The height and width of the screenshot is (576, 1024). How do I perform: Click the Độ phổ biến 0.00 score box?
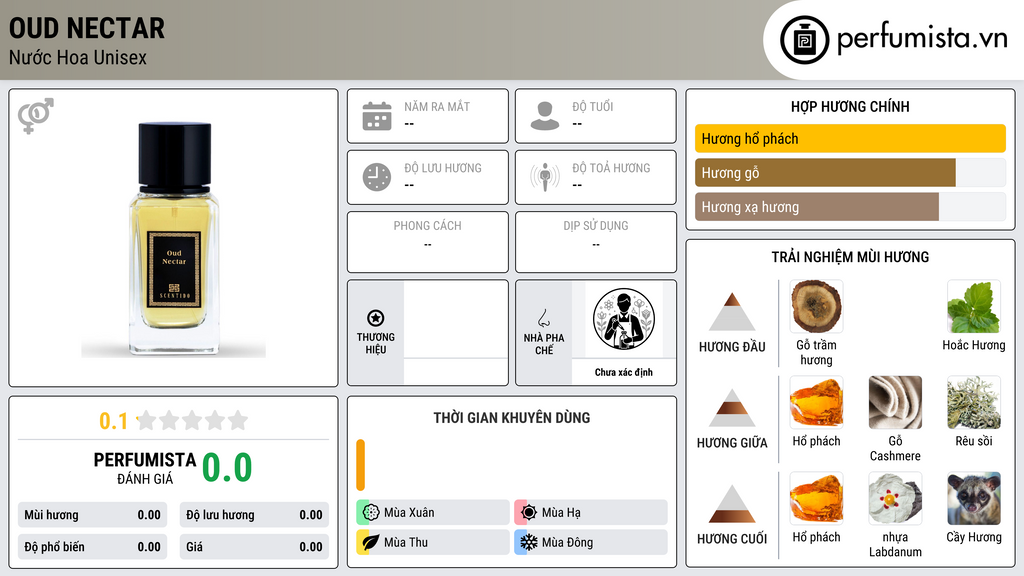(93, 547)
